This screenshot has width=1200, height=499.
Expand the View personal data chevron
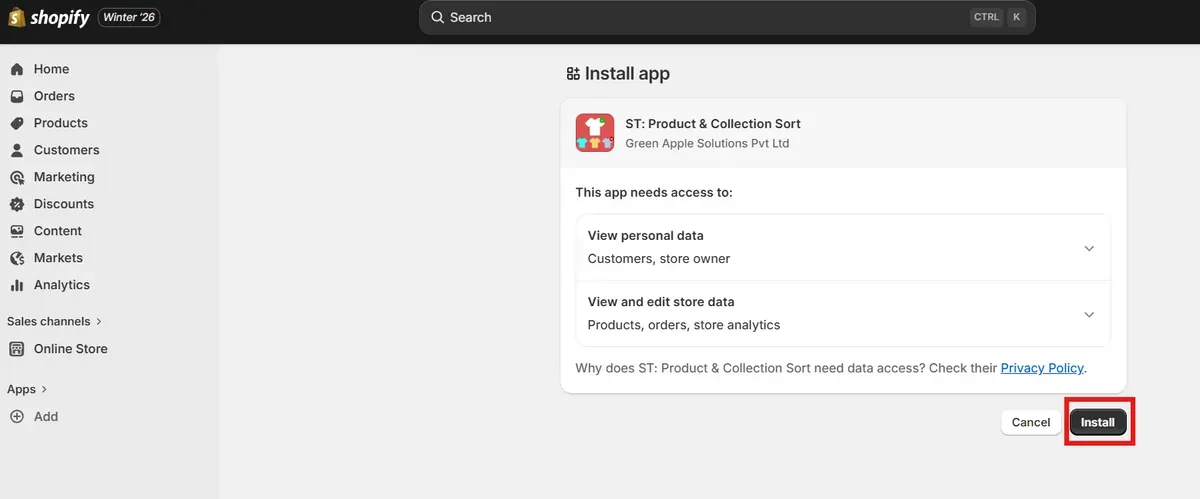click(x=1089, y=248)
